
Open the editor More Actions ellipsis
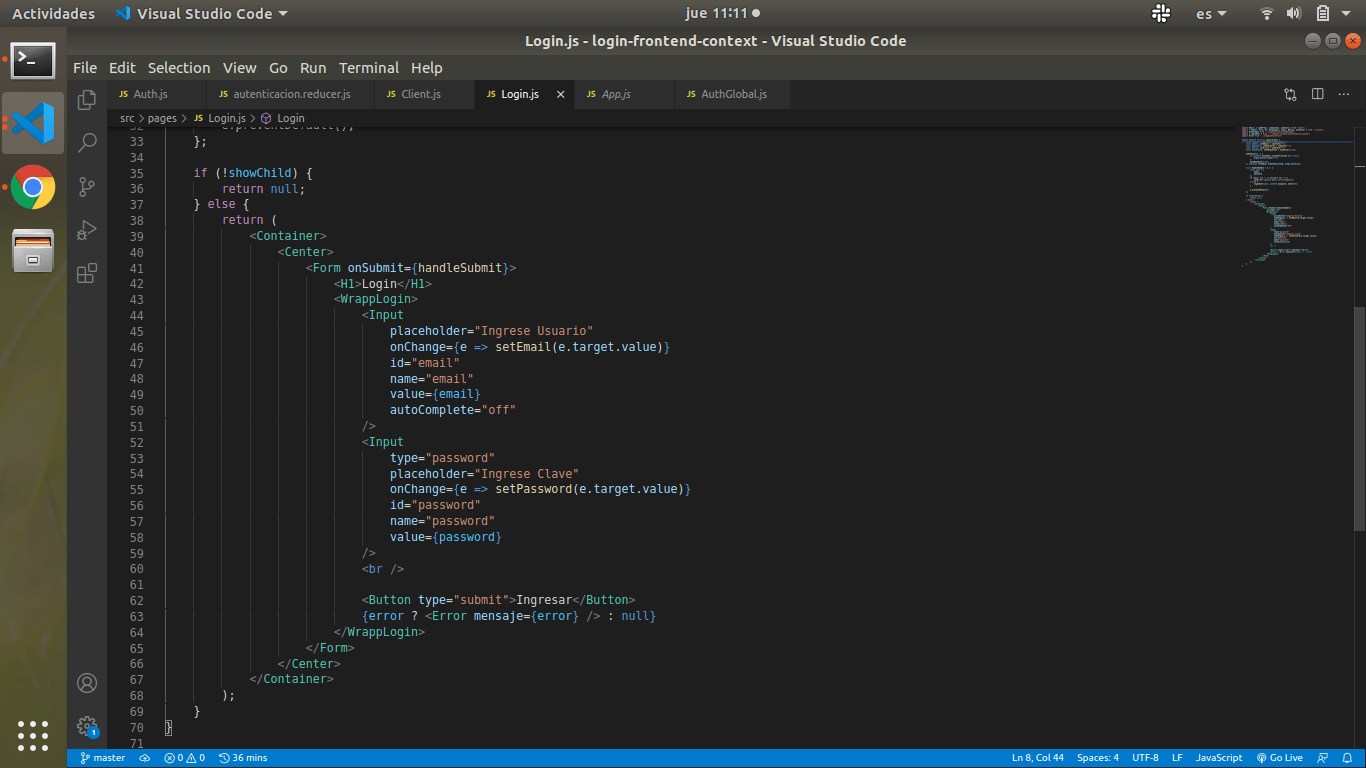click(1343, 94)
